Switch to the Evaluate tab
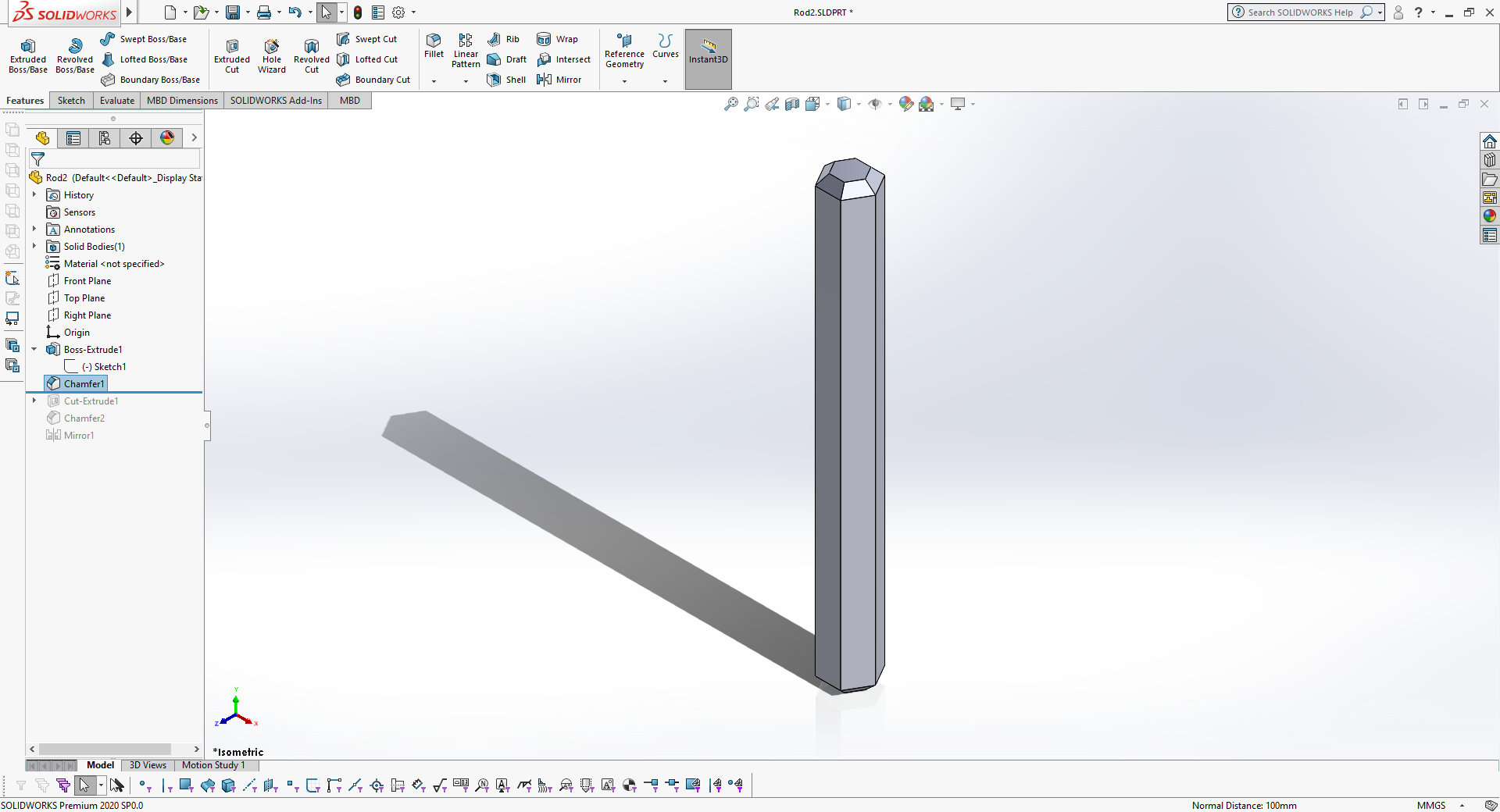The width and height of the screenshot is (1500, 812). pos(117,101)
